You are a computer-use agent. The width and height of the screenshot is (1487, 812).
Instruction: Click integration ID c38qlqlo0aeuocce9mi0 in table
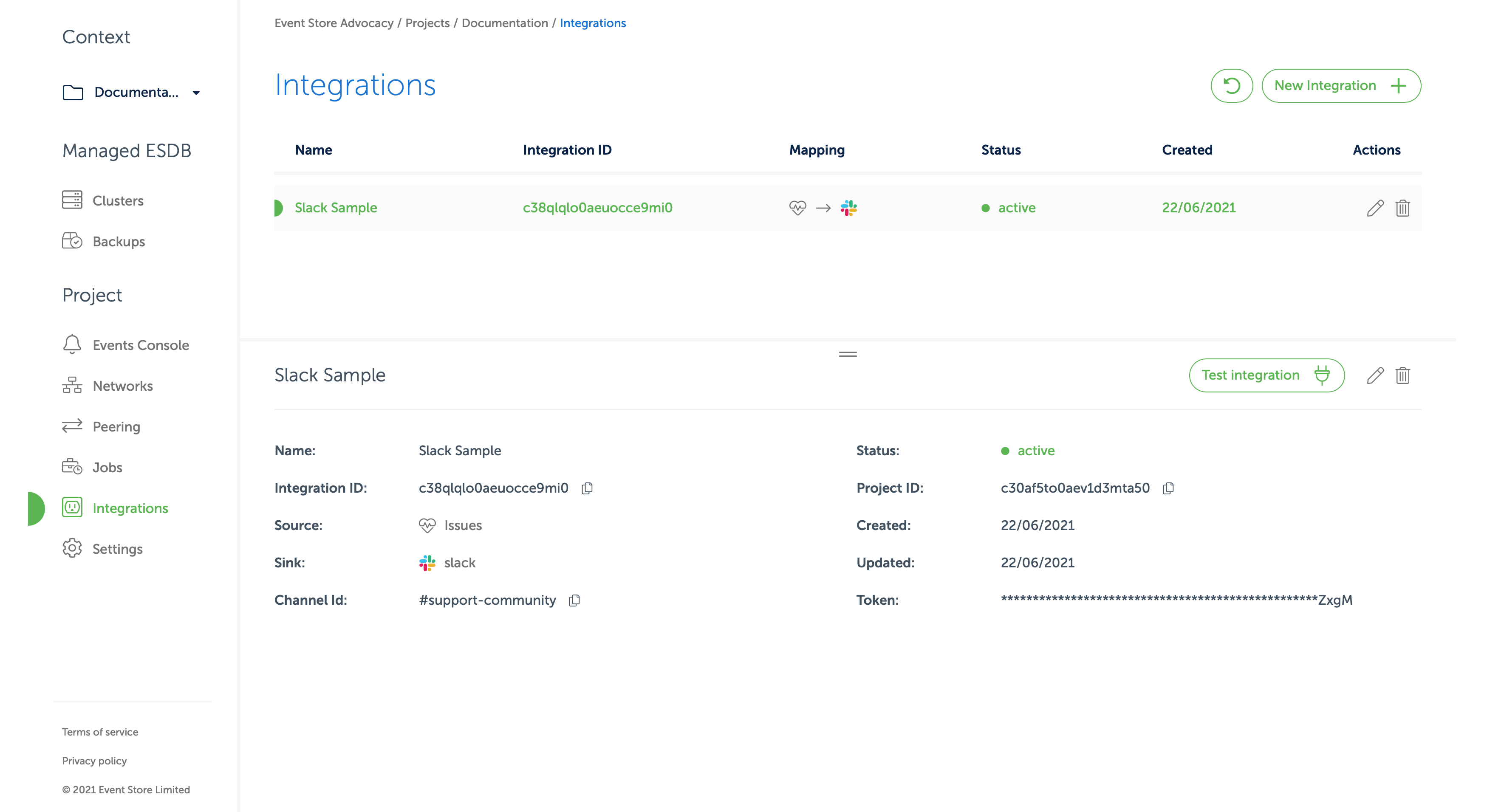[597, 208]
